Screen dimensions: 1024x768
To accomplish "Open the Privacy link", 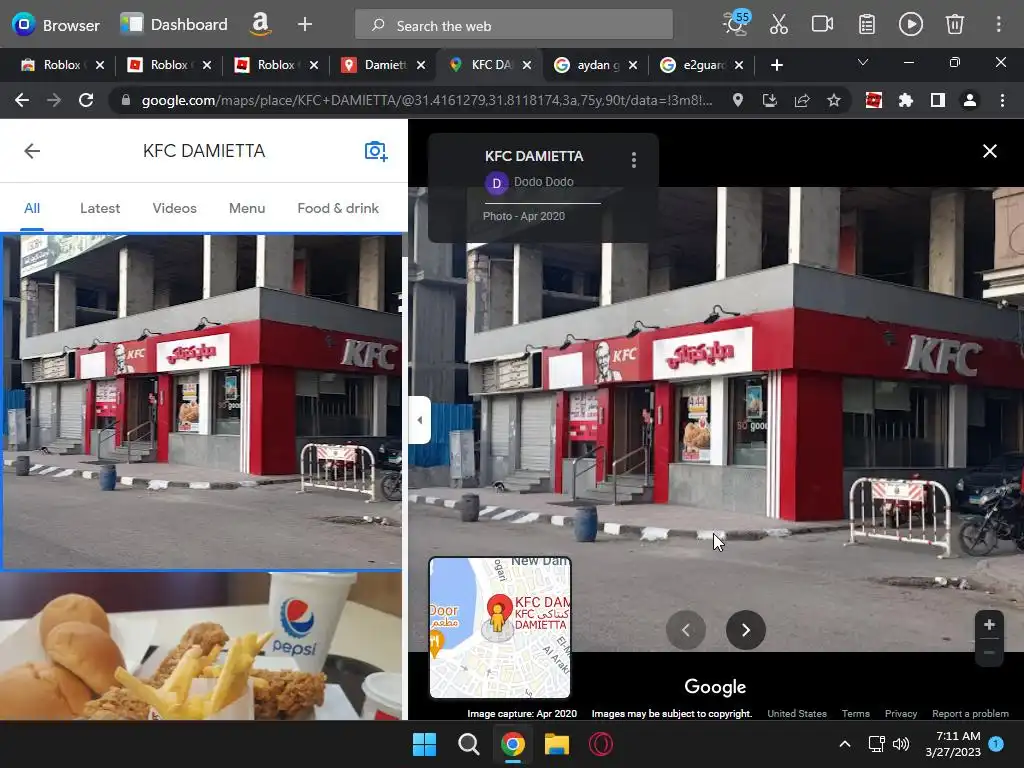I will click(x=901, y=714).
